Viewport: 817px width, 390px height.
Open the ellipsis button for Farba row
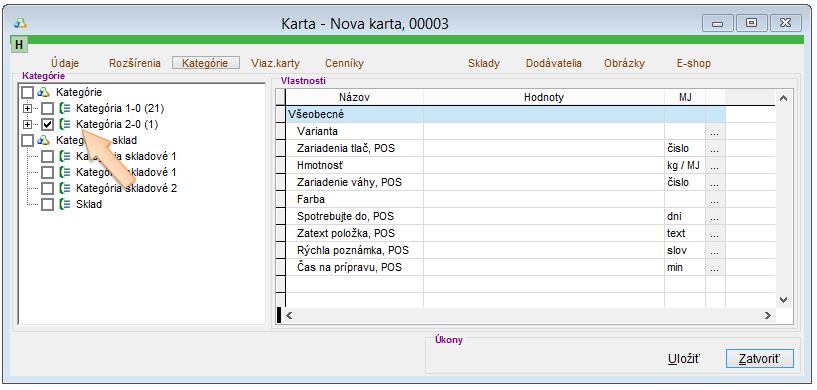coord(714,199)
